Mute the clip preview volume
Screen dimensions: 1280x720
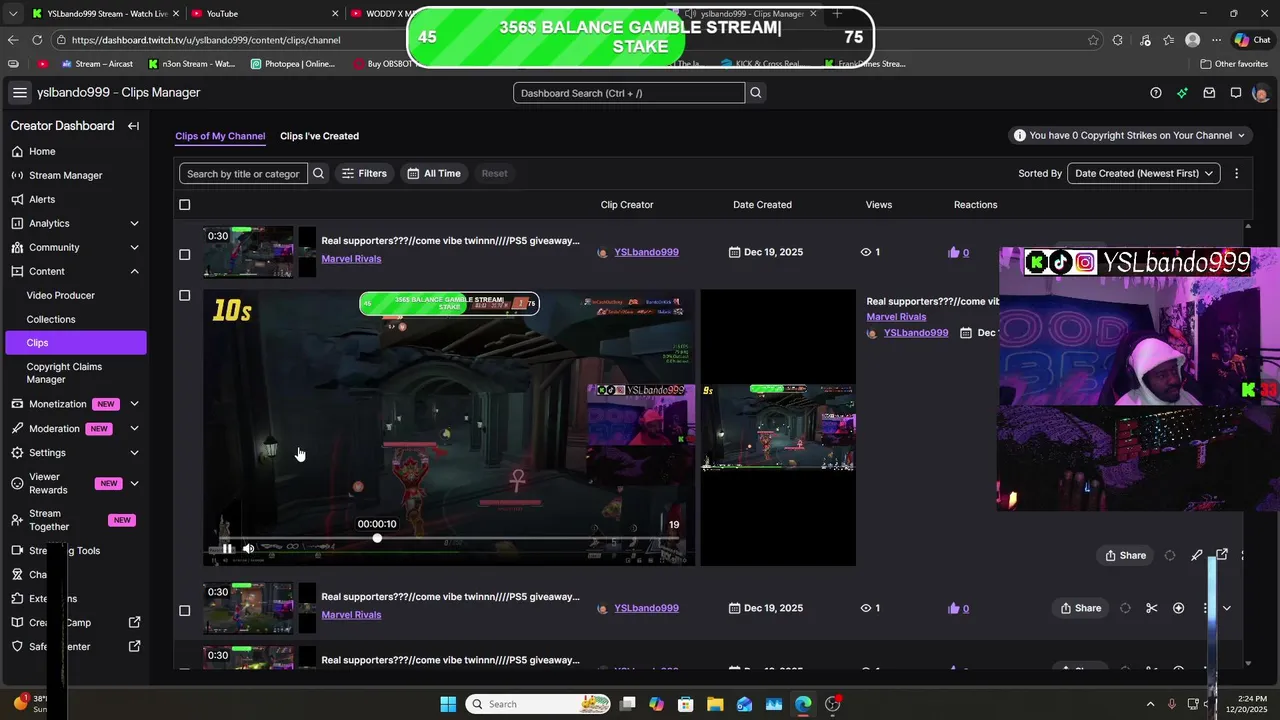coord(249,548)
